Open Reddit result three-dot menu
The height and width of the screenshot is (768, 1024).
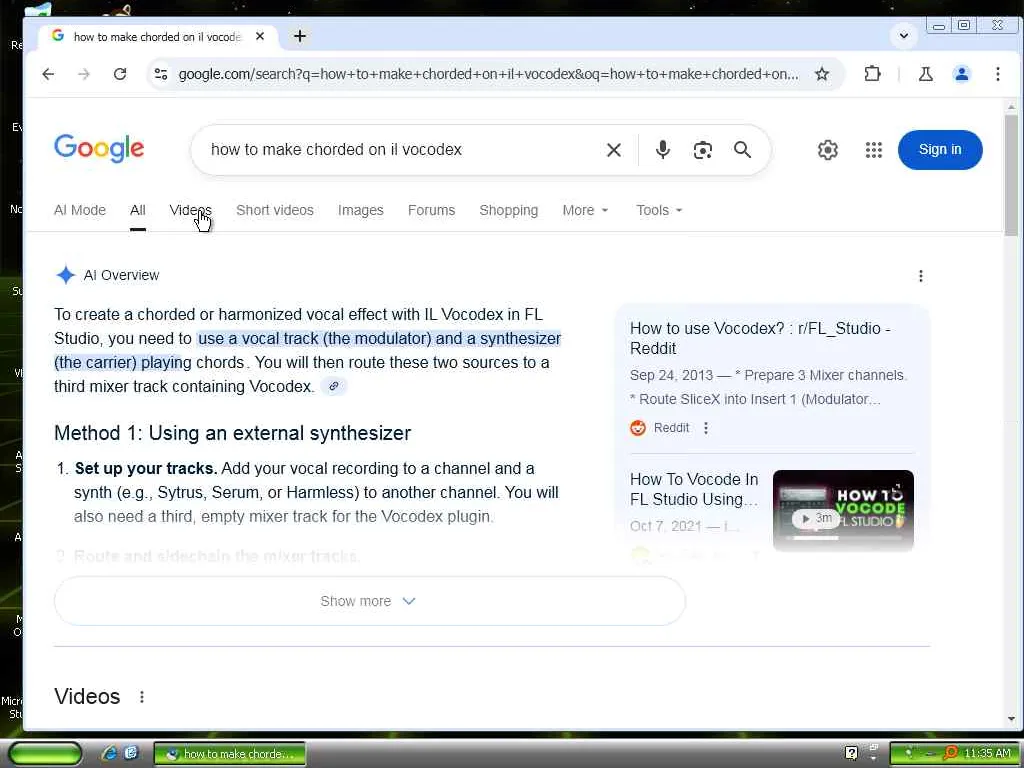point(705,428)
